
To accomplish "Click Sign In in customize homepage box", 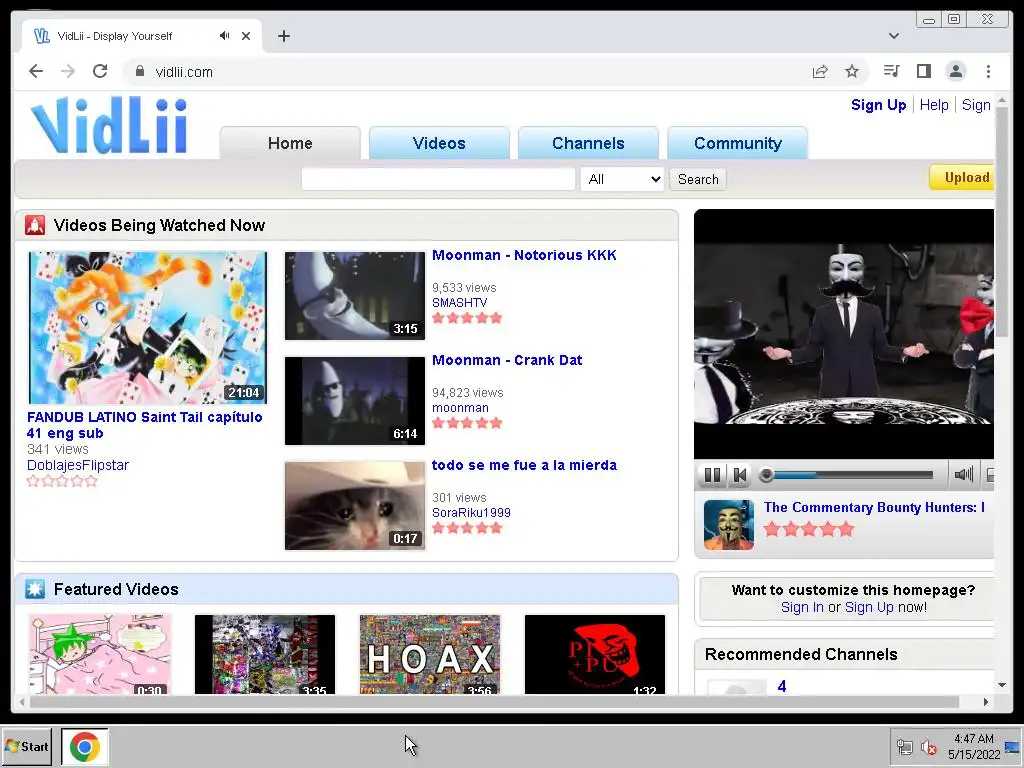I will (x=802, y=607).
